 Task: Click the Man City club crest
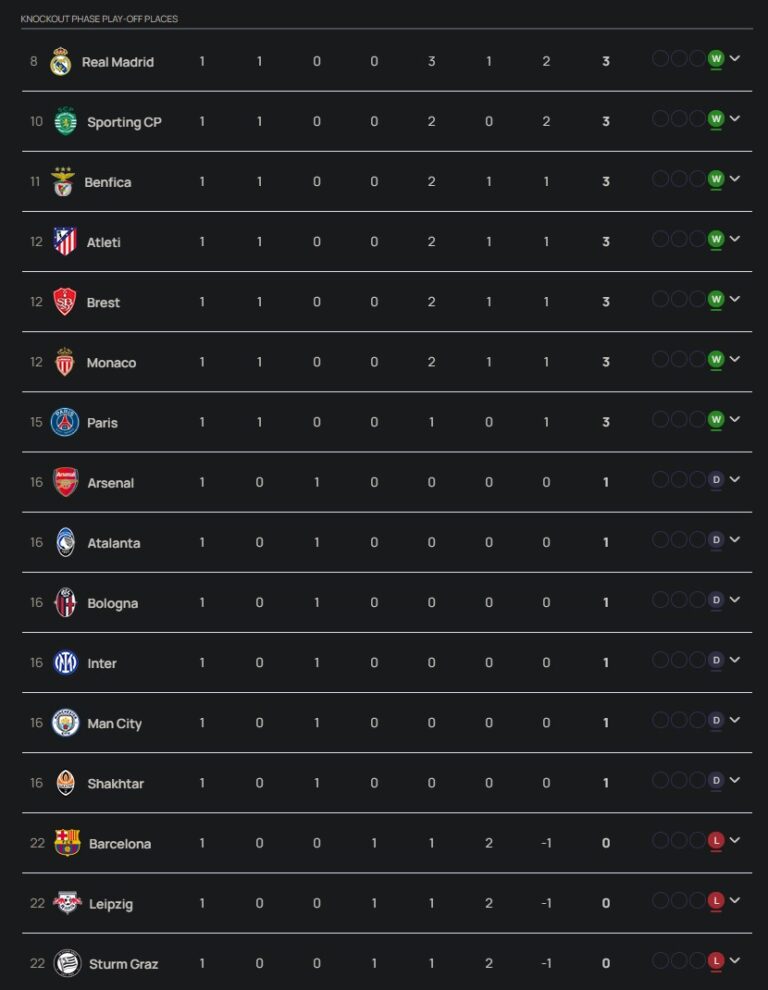coord(65,723)
